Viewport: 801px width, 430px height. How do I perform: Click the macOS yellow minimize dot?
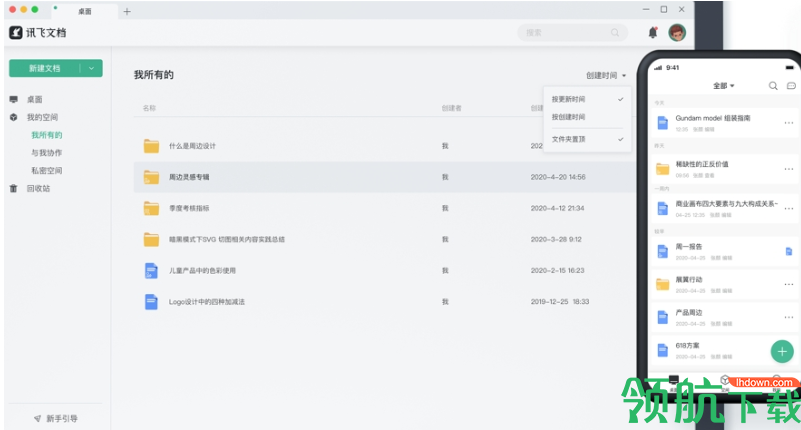(x=23, y=9)
